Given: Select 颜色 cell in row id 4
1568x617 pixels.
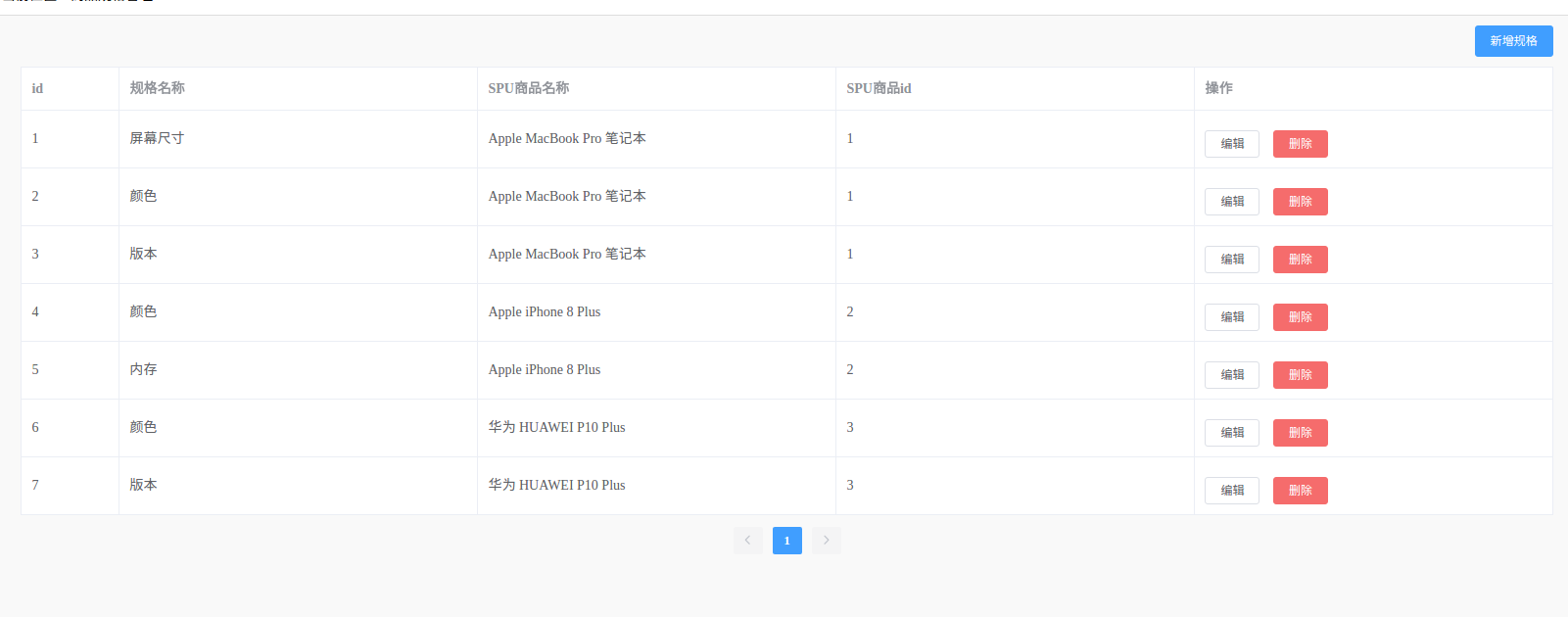Looking at the screenshot, I should point(299,312).
